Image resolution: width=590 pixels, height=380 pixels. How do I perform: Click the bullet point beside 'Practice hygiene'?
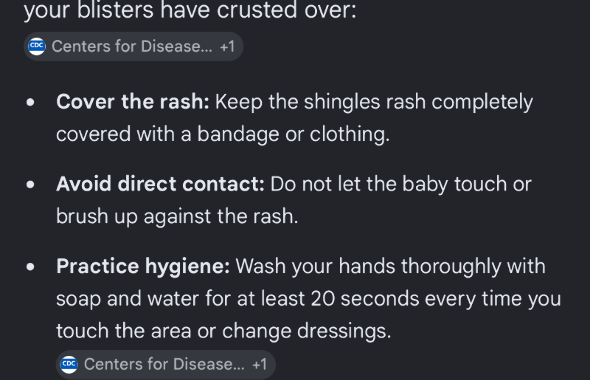(30, 267)
